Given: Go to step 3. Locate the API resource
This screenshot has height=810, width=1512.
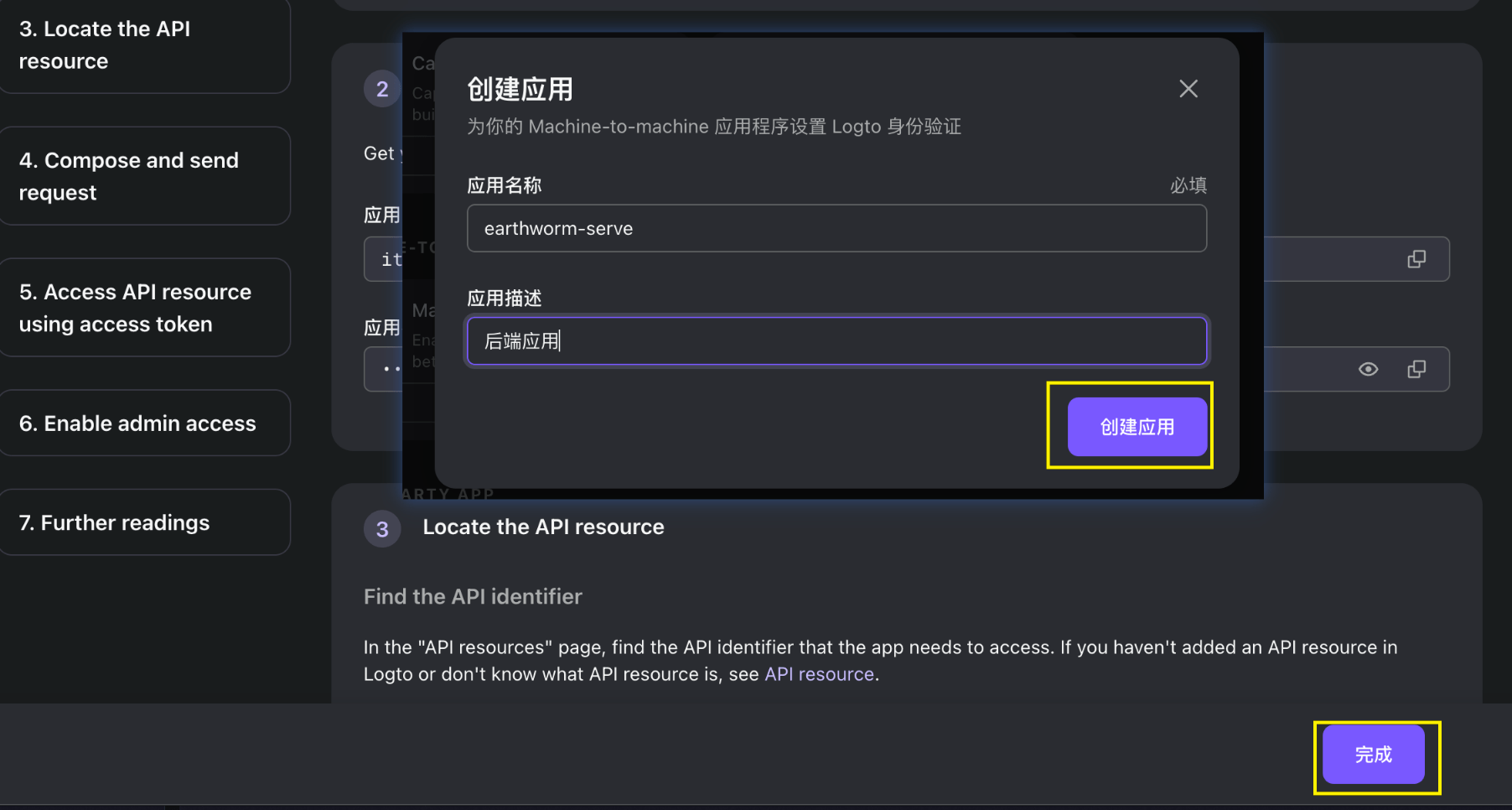Looking at the screenshot, I should pyautogui.click(x=144, y=45).
